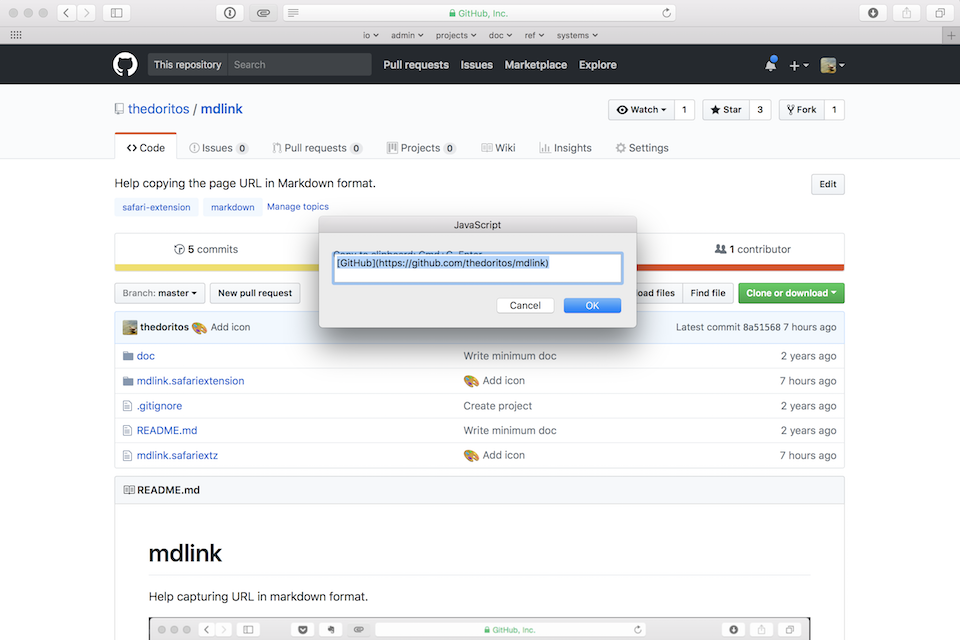Star the repository

coord(726,110)
